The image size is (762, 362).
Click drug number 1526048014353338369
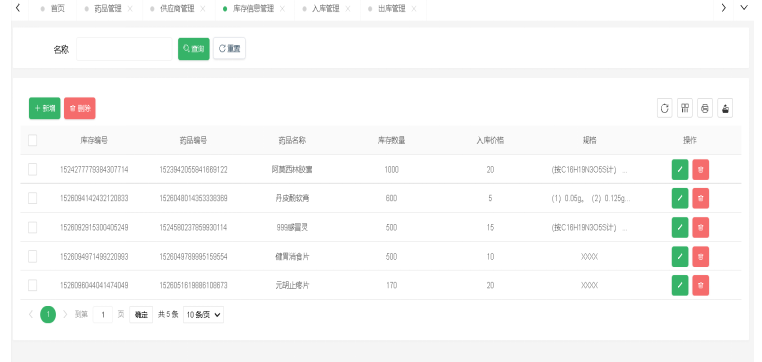193,198
